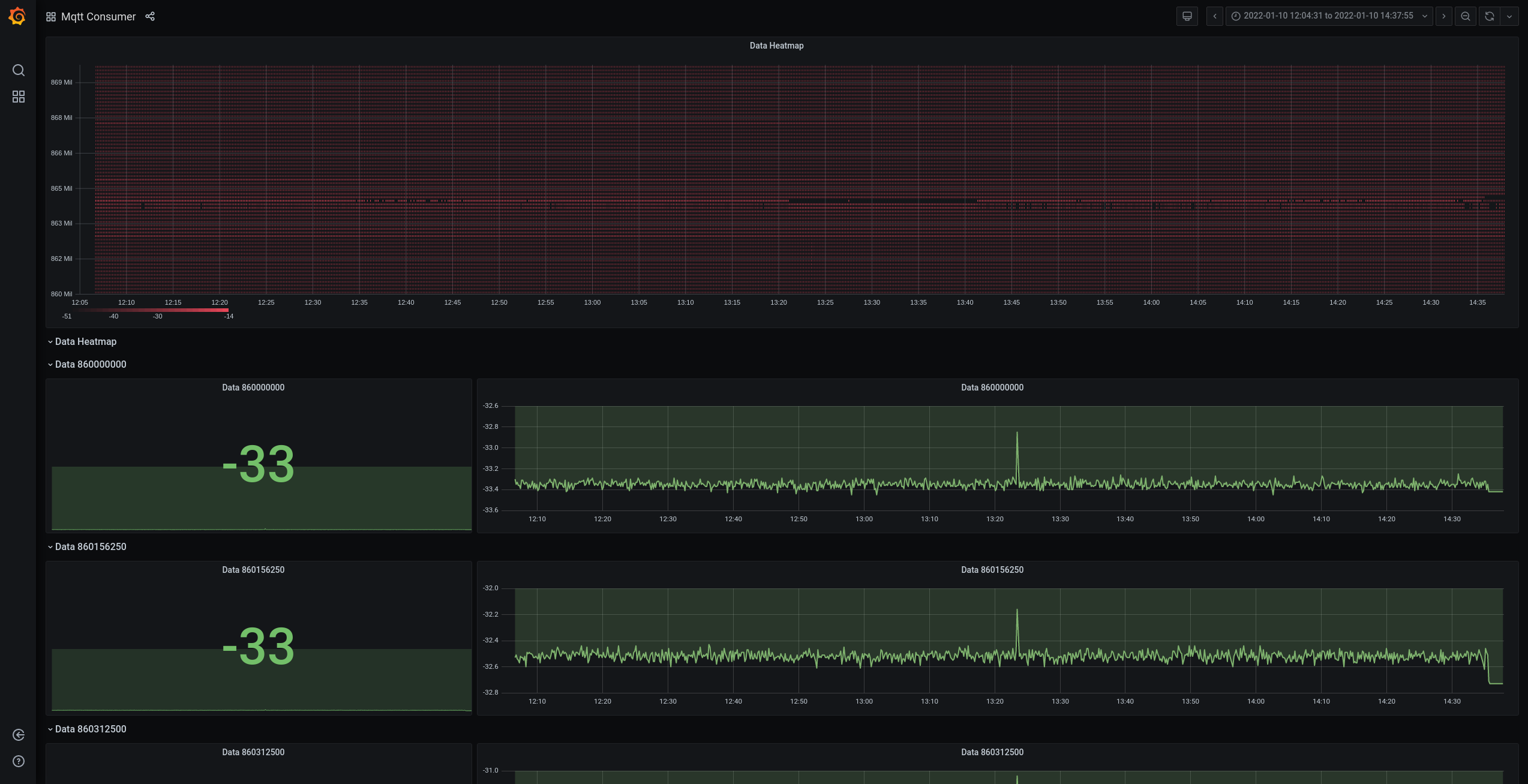Zoom out the time range
Screen dimensions: 1528x784
point(1465,16)
